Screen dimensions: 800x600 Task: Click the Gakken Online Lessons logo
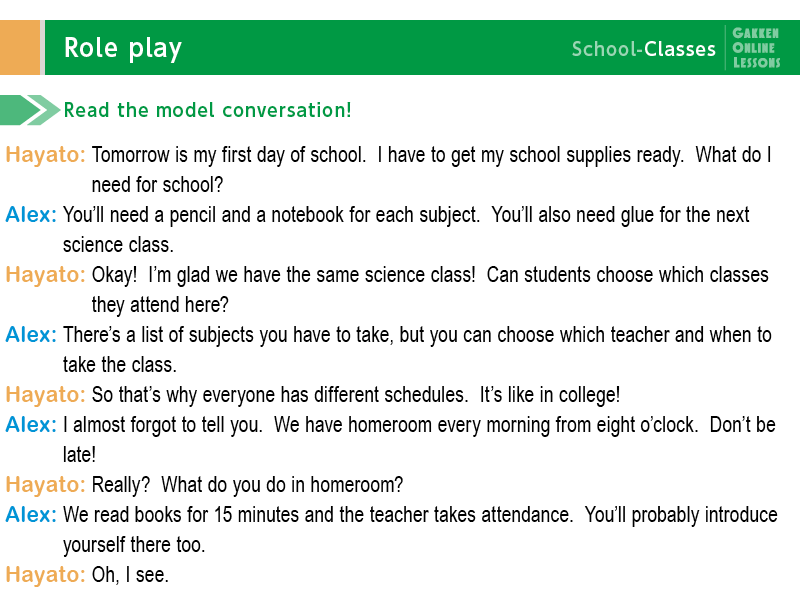coord(755,48)
